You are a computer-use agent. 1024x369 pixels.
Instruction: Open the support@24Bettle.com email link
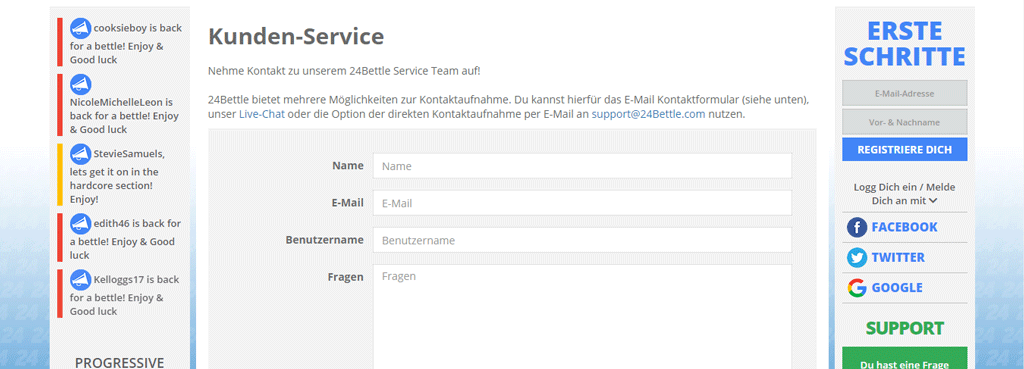(648, 114)
